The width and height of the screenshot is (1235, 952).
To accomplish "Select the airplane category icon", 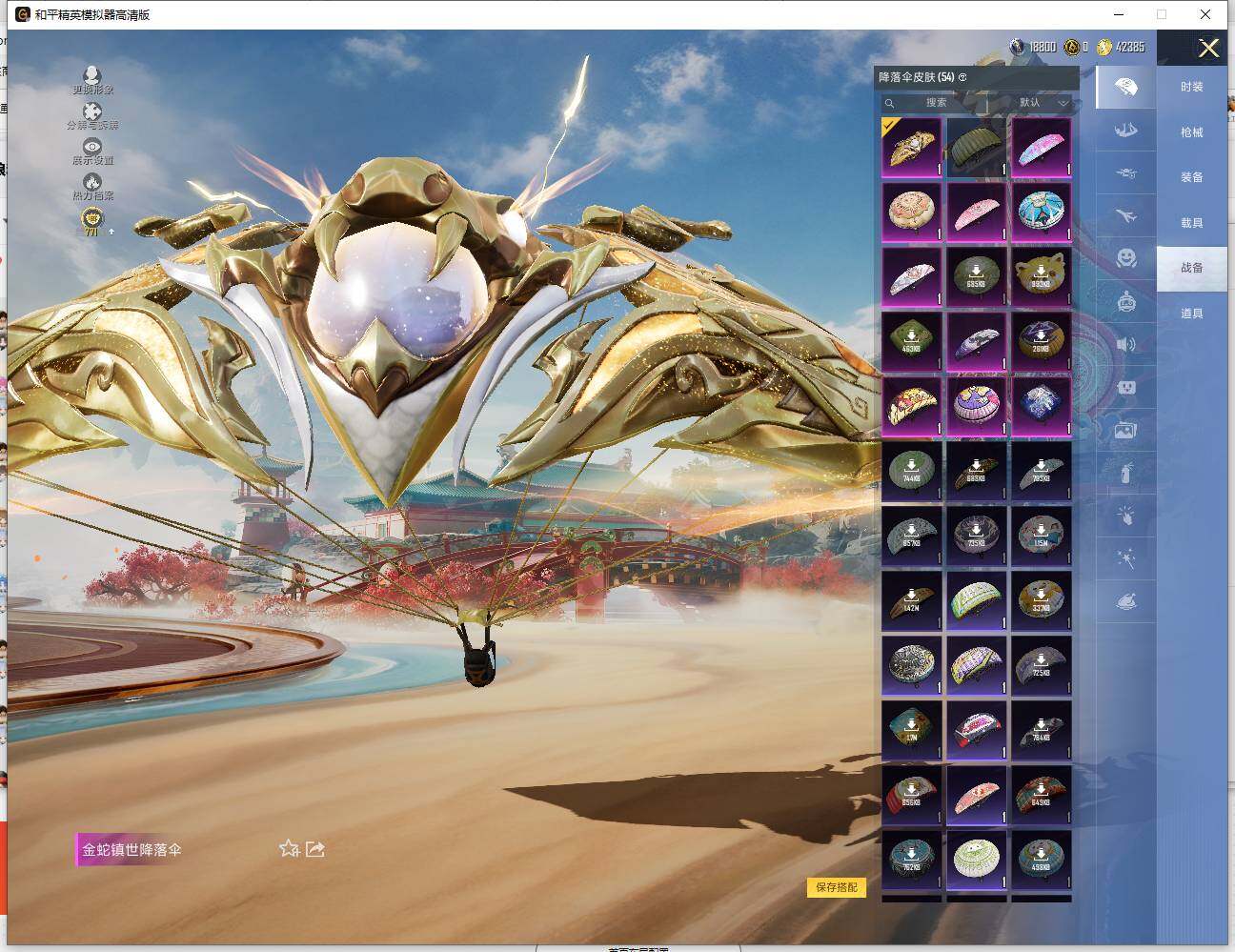I will (1125, 216).
